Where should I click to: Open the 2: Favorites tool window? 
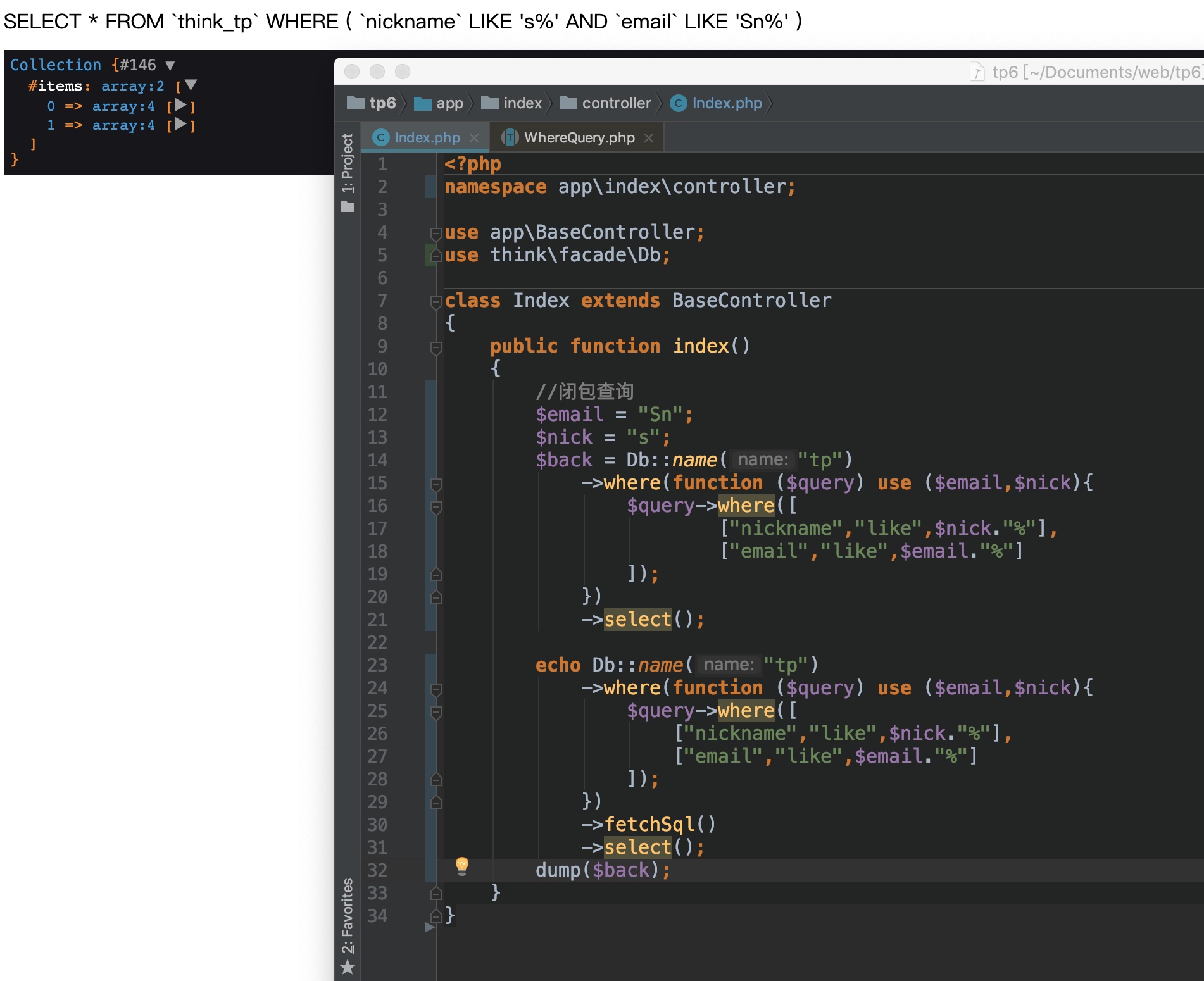pyautogui.click(x=347, y=915)
